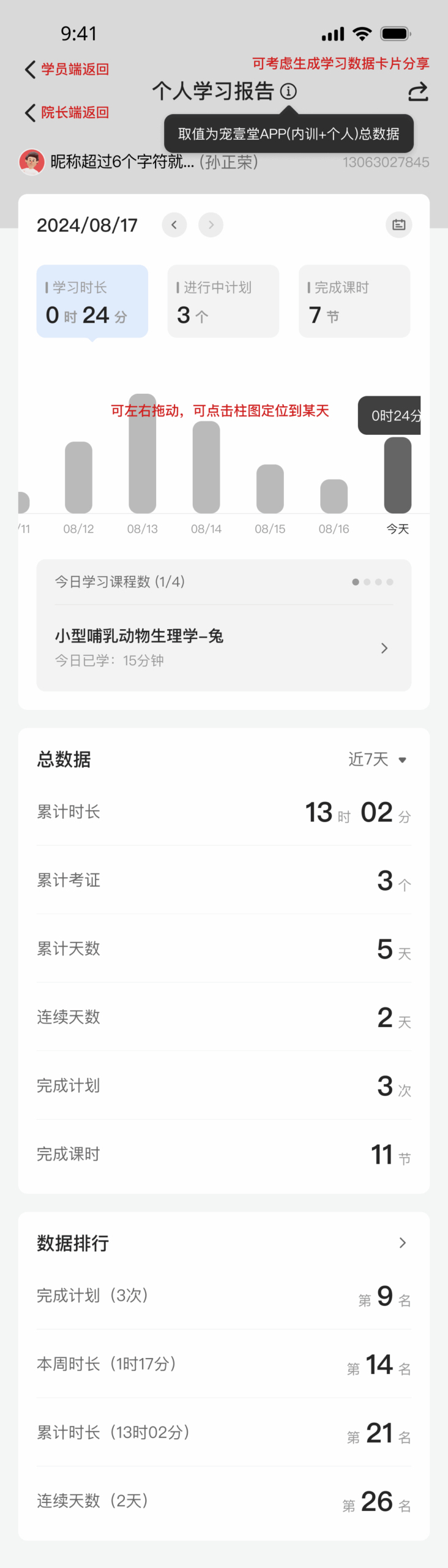Open 小型哺乳动物生理学-兔 course chevron
Screen dimensions: 448x1568
click(384, 648)
